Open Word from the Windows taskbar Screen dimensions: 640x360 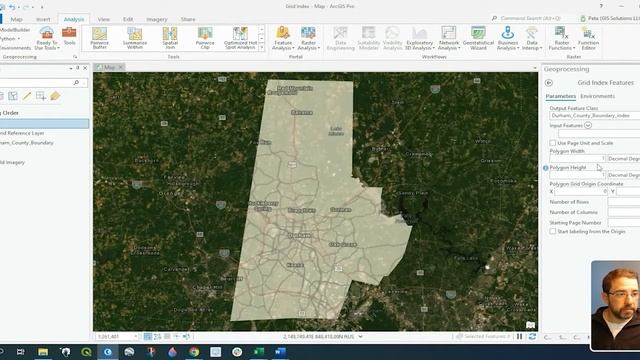pos(280,352)
